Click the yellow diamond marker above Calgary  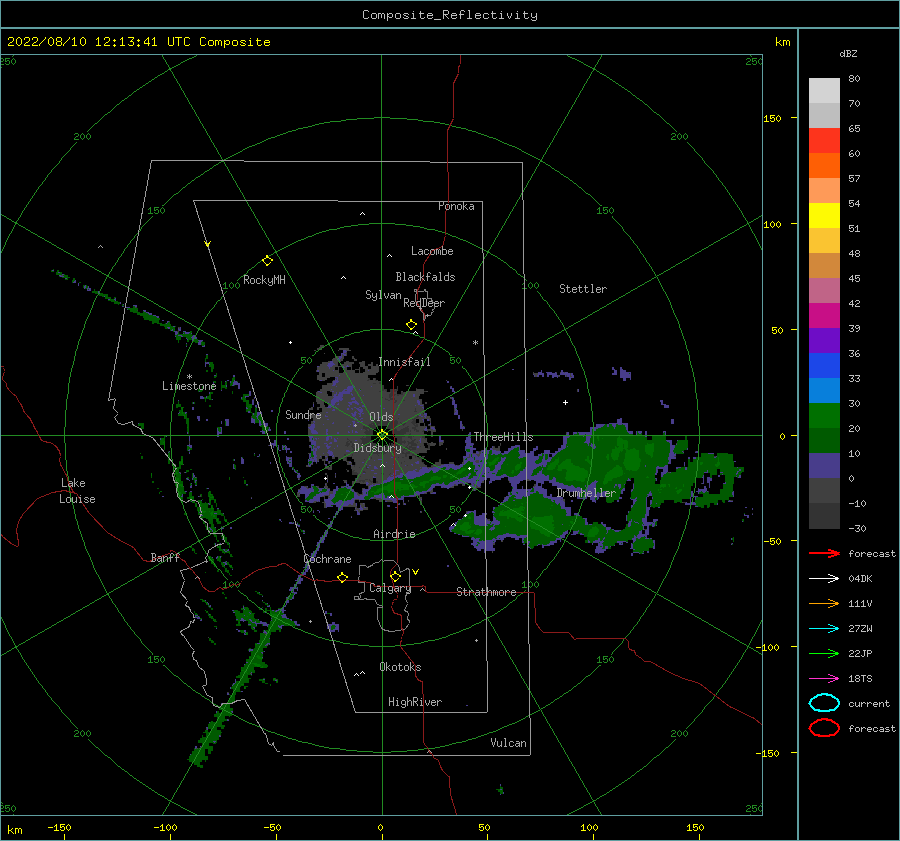tap(395, 576)
